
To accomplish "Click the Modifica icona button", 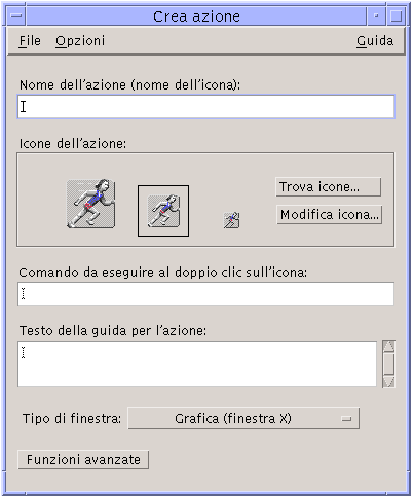I will tap(329, 214).
